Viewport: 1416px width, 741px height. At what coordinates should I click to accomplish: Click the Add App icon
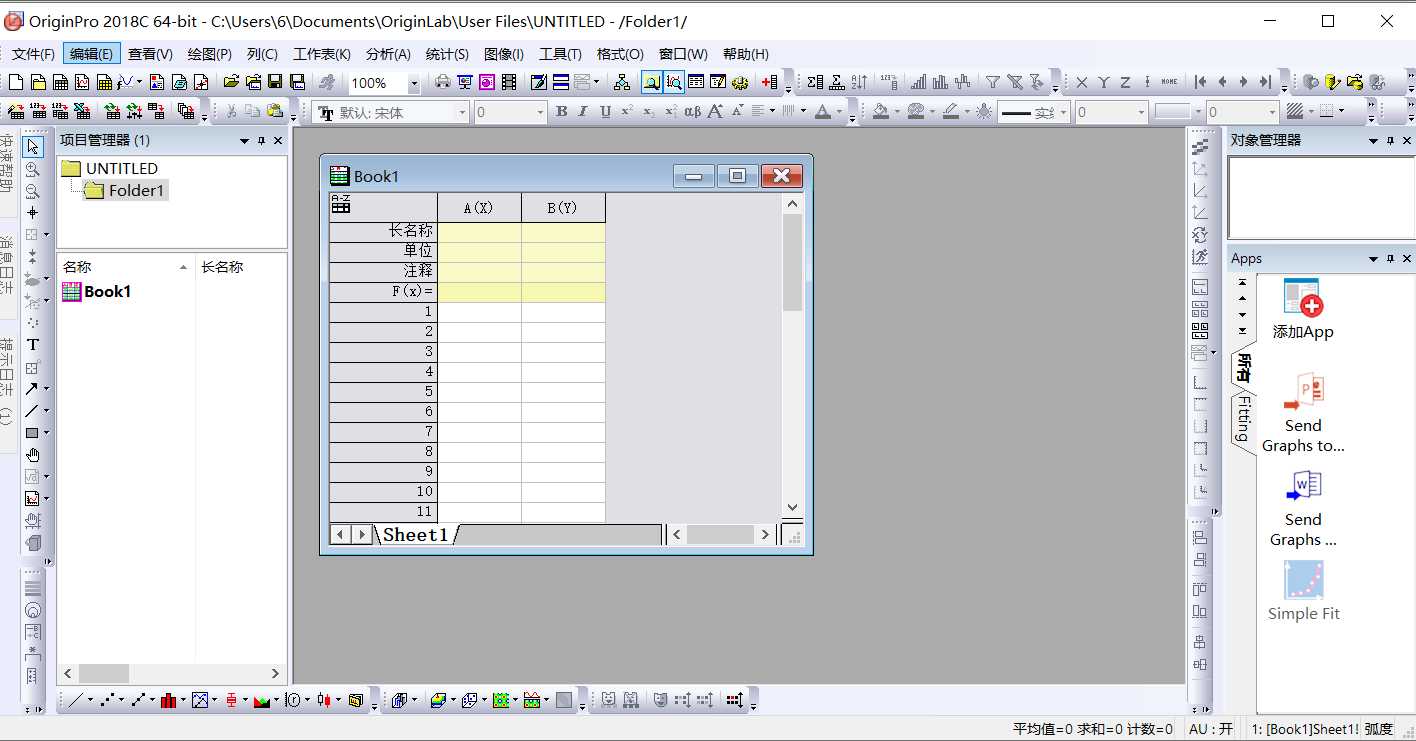(x=1303, y=310)
